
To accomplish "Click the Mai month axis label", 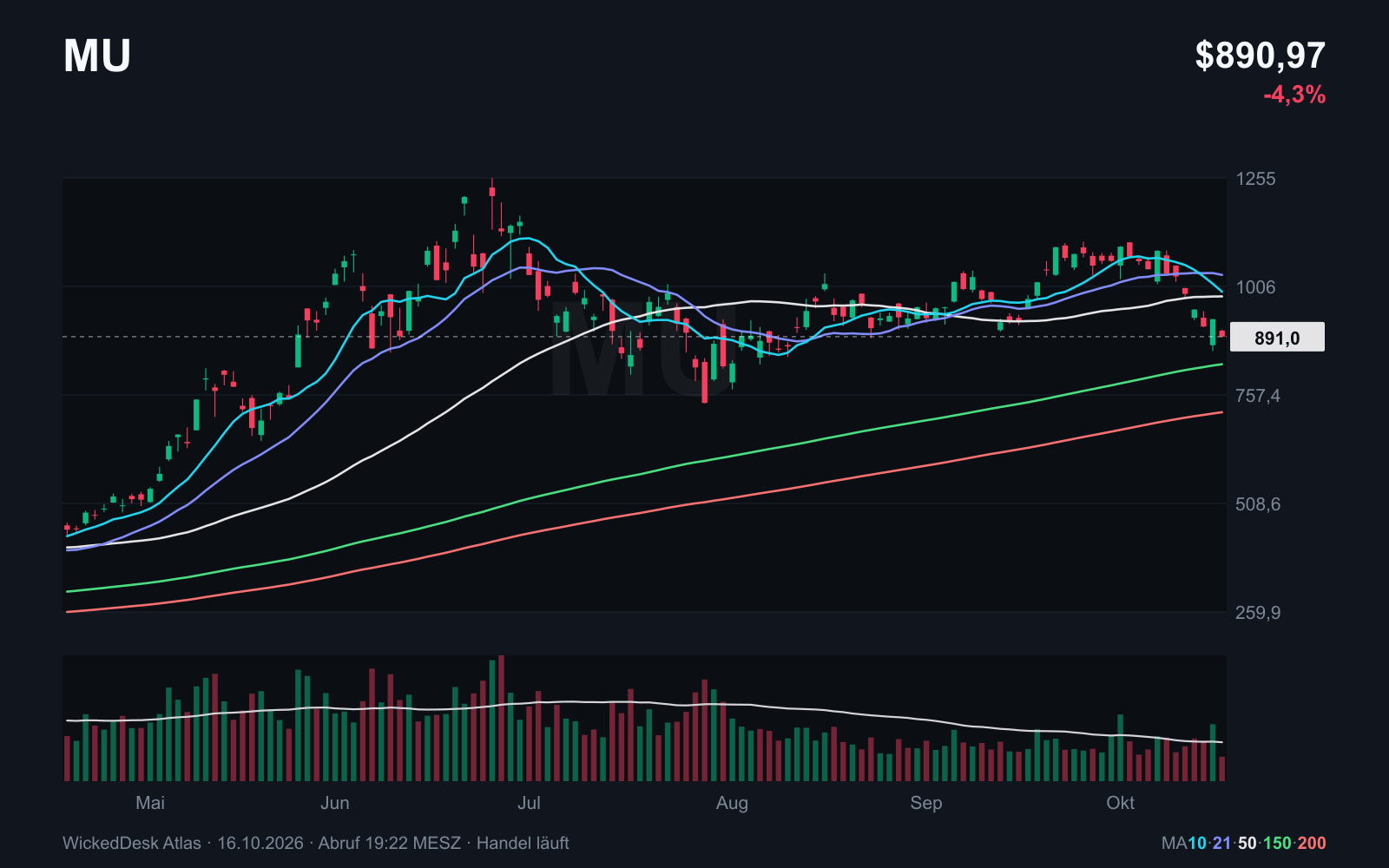I will [x=150, y=803].
